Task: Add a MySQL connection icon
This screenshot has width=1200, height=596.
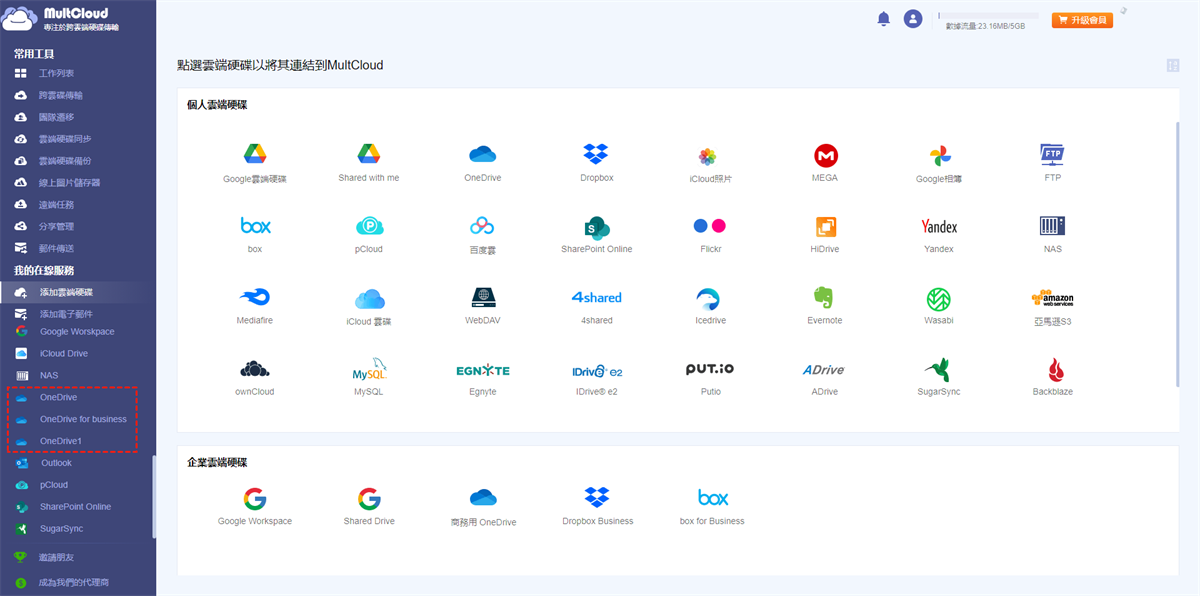Action: tap(369, 369)
